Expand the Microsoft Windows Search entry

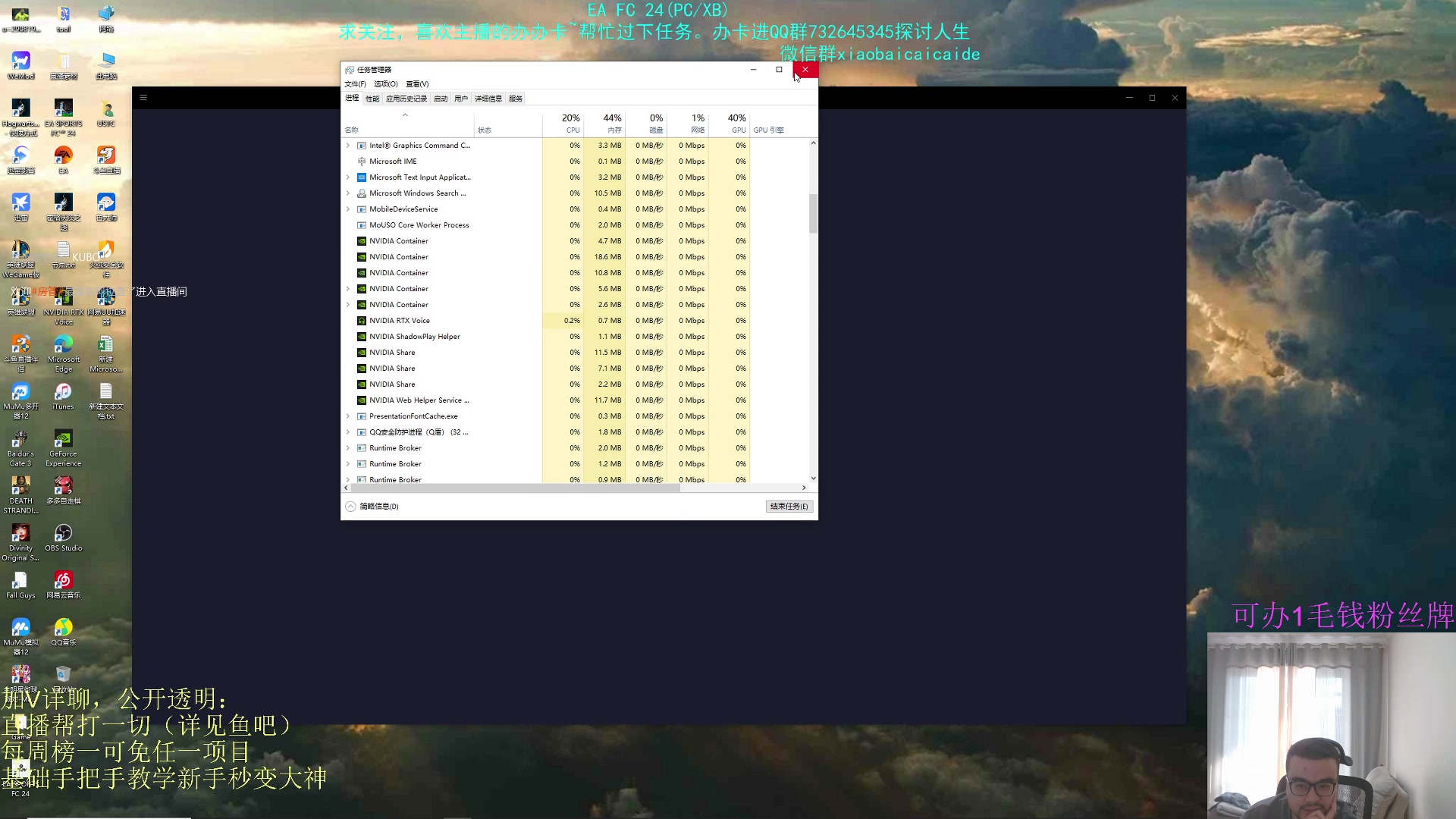tap(348, 193)
